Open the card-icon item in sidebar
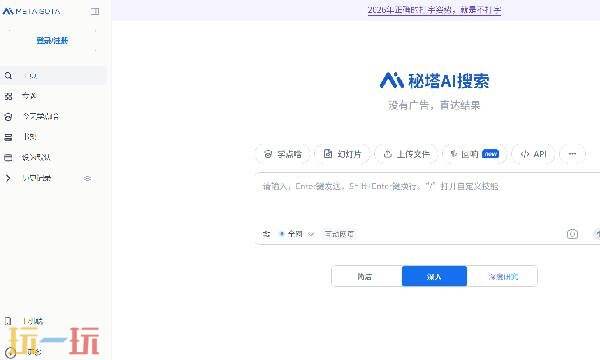Viewport: 600px width, 360px height. [x=53, y=157]
